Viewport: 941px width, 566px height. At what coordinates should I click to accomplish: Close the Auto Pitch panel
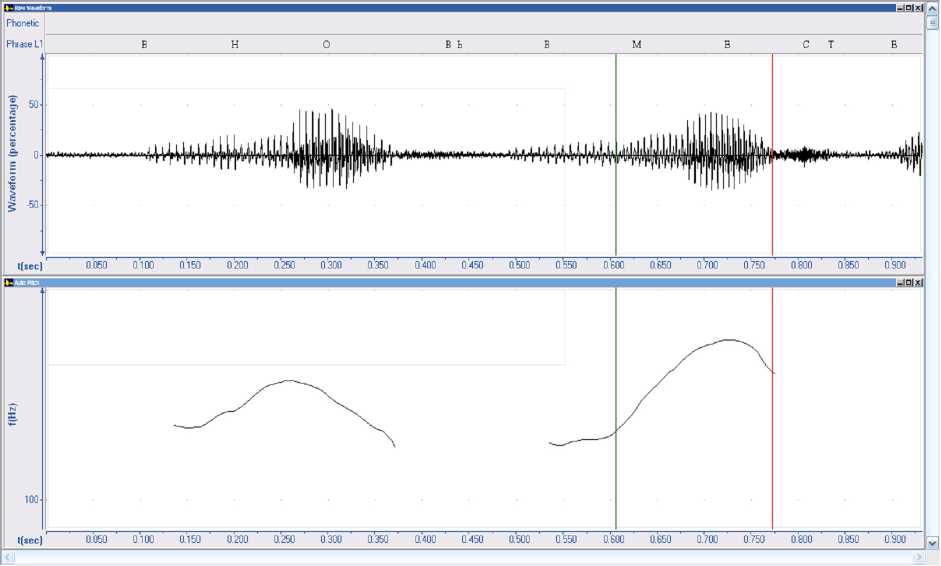click(918, 284)
